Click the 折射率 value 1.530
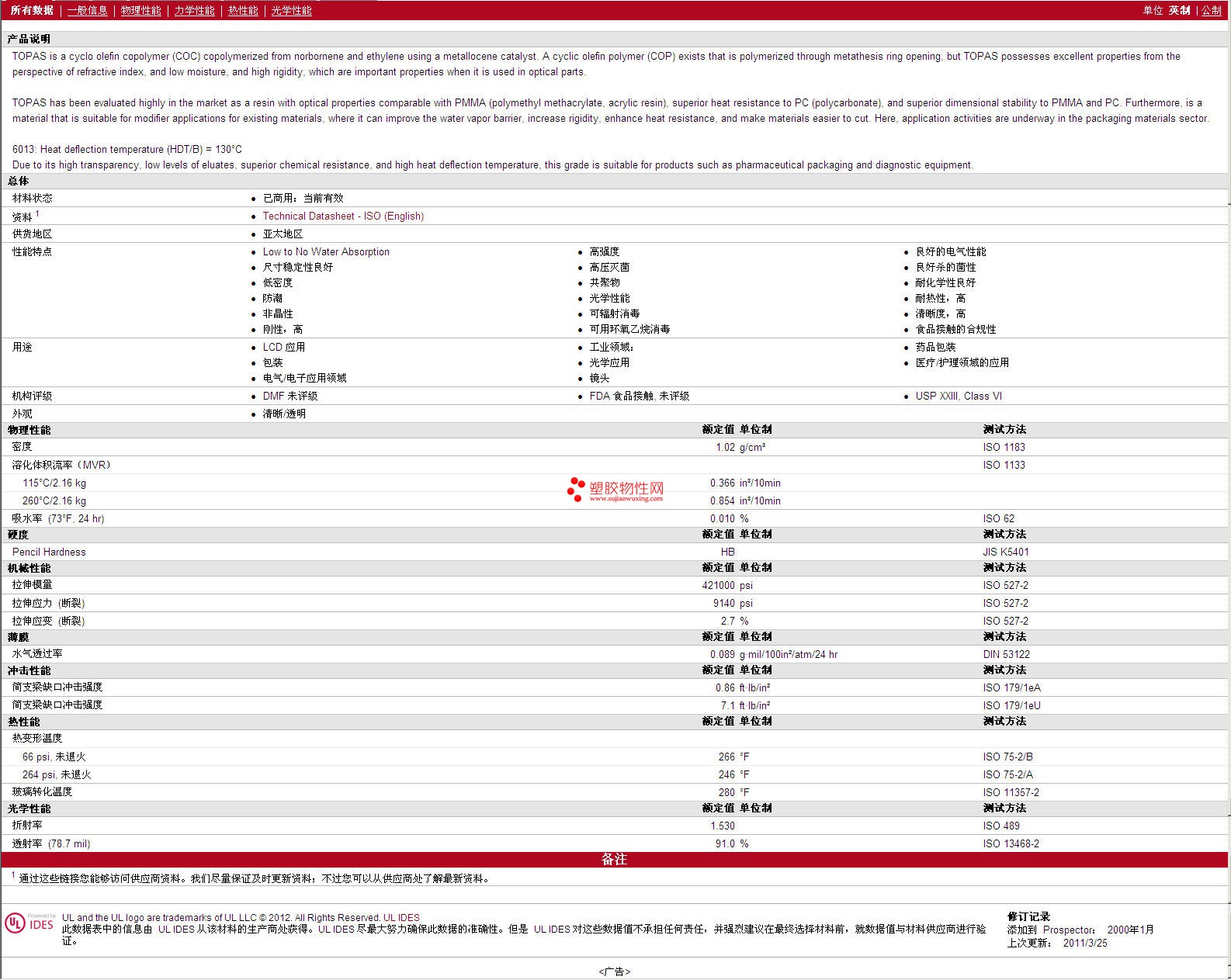This screenshot has width=1231, height=980. pos(723,826)
